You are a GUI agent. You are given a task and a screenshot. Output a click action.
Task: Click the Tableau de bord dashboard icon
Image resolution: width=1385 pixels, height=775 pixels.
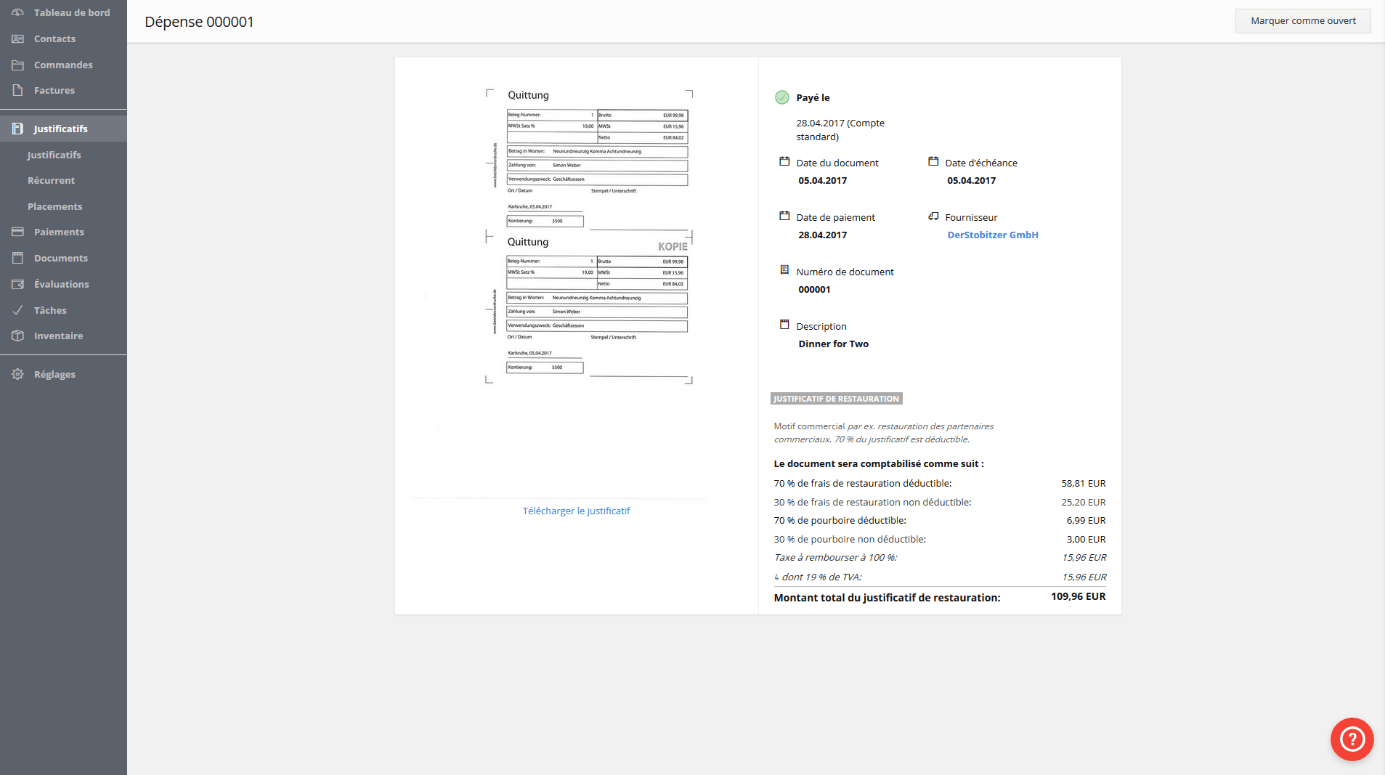click(17, 13)
